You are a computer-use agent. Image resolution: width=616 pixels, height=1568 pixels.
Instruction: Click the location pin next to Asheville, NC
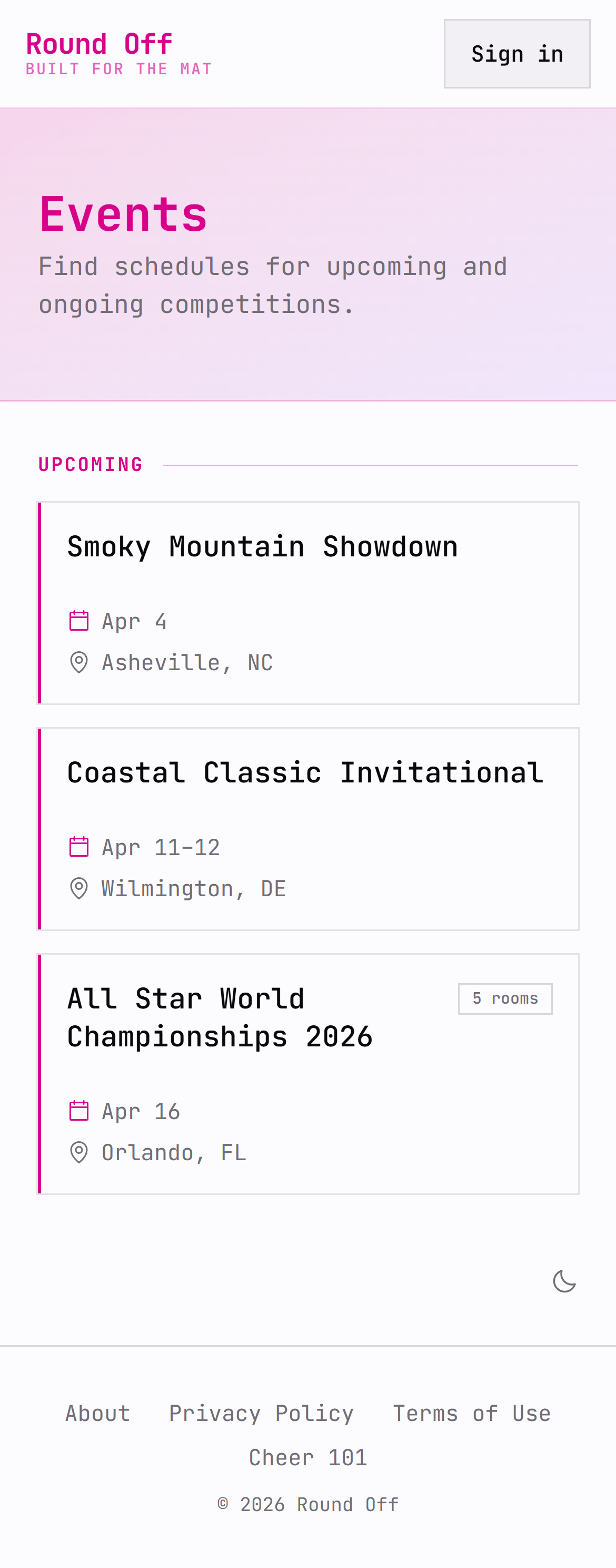click(x=79, y=662)
